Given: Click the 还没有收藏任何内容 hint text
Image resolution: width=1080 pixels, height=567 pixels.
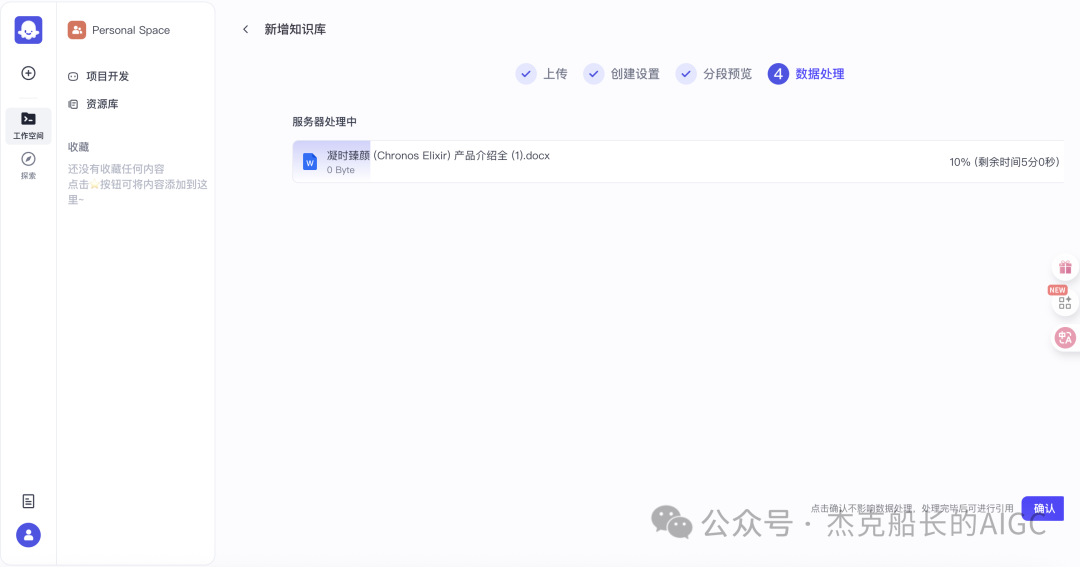Looking at the screenshot, I should coord(116,169).
